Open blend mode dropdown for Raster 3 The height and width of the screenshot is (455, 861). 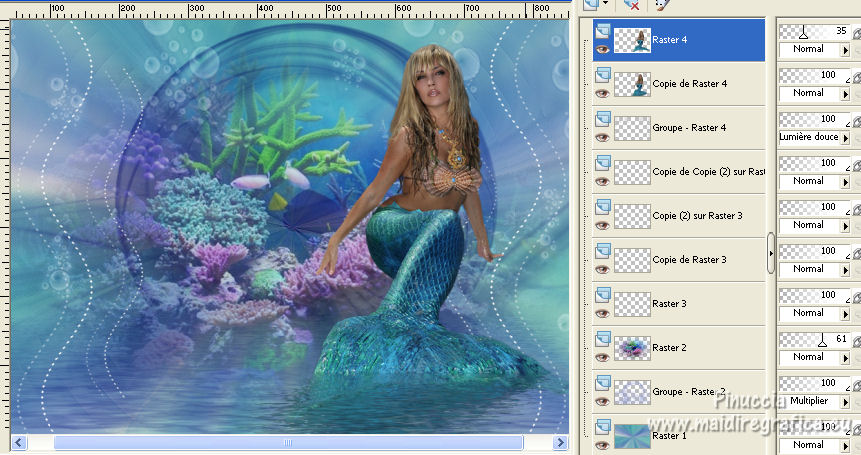pyautogui.click(x=845, y=314)
